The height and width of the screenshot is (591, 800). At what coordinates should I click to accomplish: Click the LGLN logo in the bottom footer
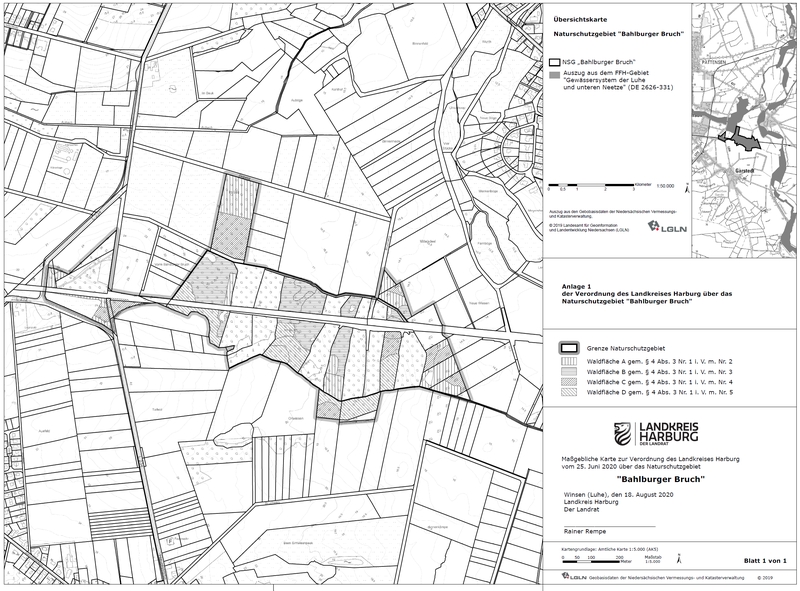point(576,577)
